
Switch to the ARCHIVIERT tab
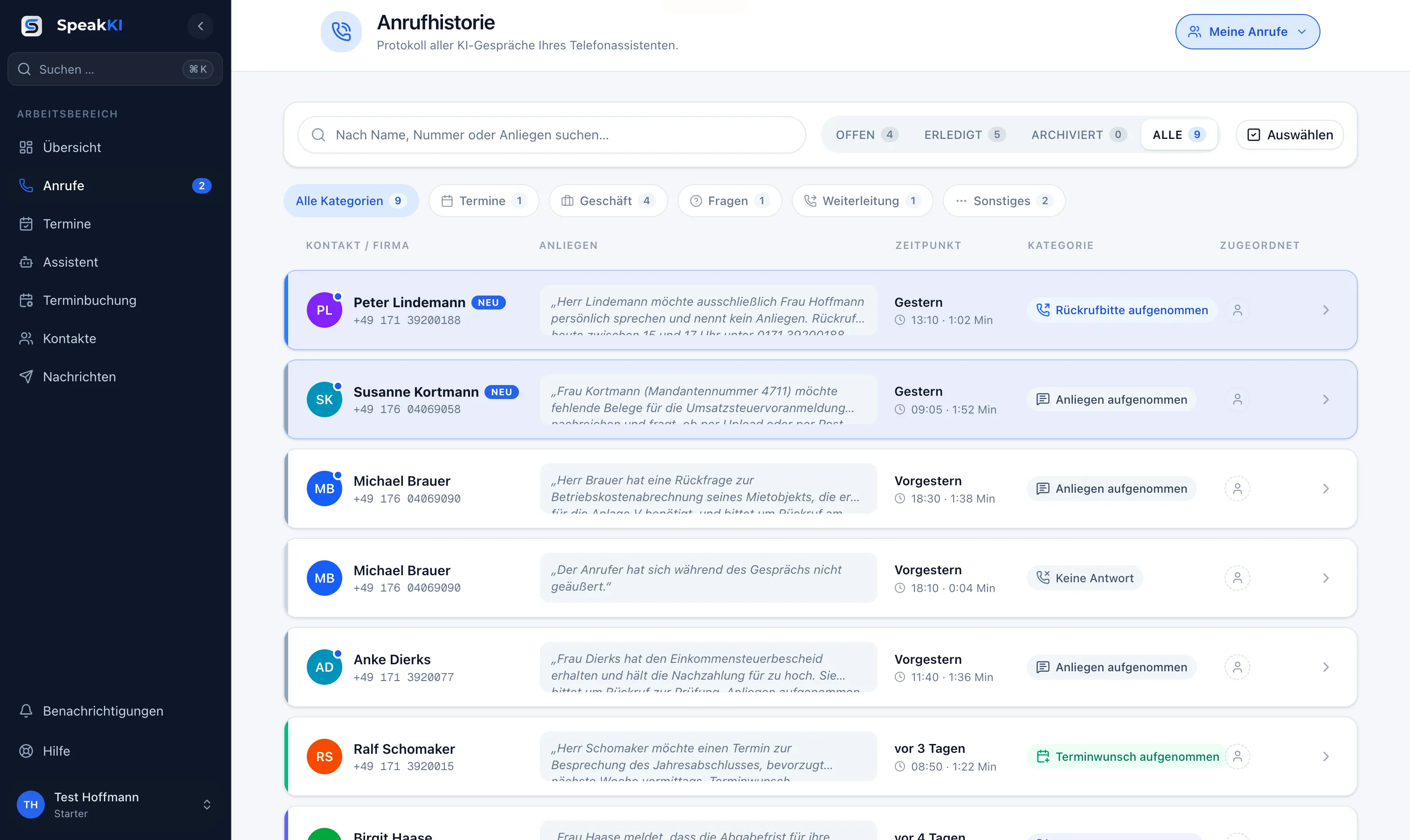[1079, 135]
